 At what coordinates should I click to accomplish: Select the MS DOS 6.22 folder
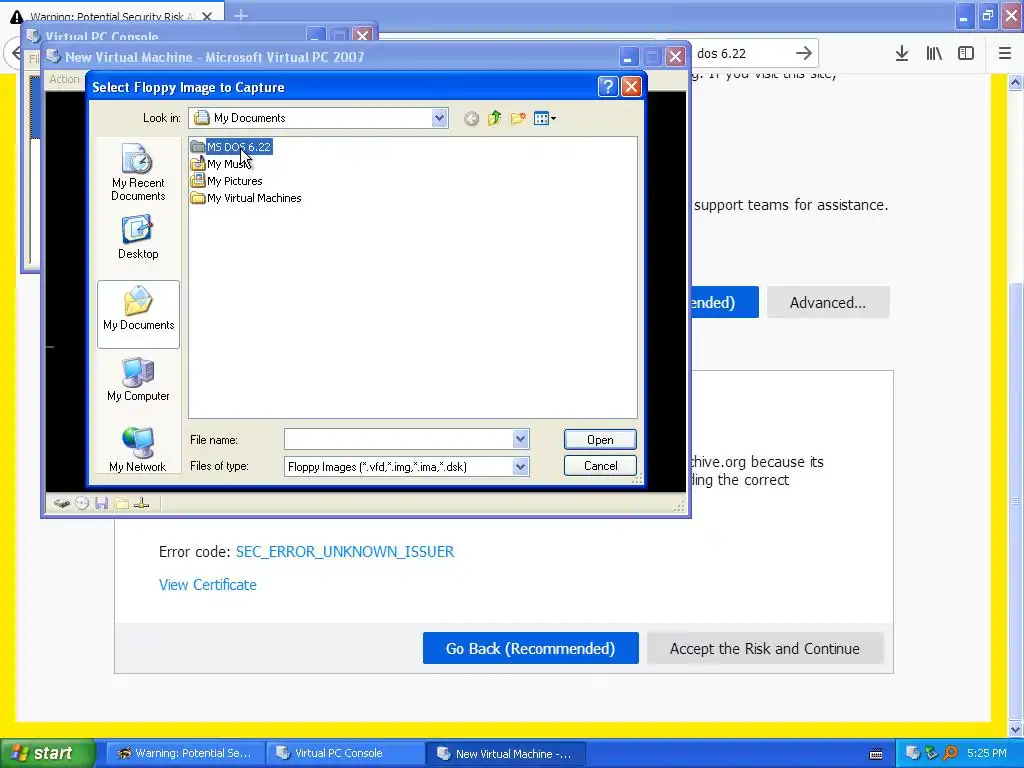point(231,147)
